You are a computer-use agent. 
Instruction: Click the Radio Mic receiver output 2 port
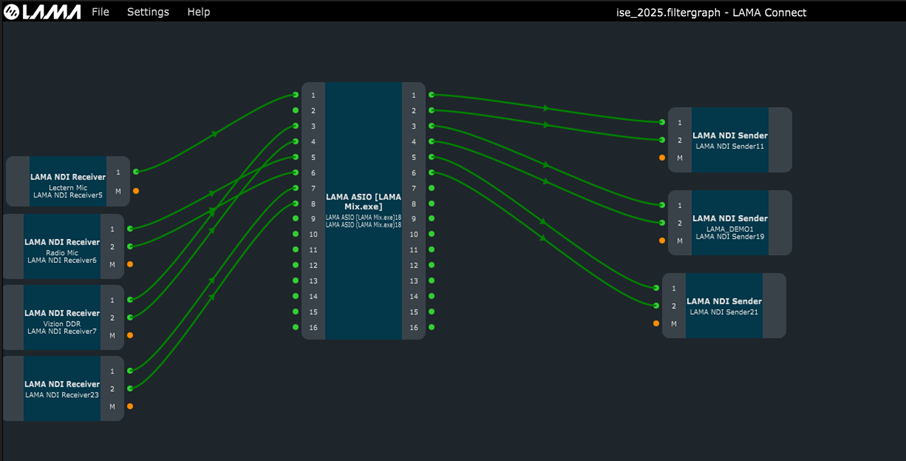coord(130,246)
